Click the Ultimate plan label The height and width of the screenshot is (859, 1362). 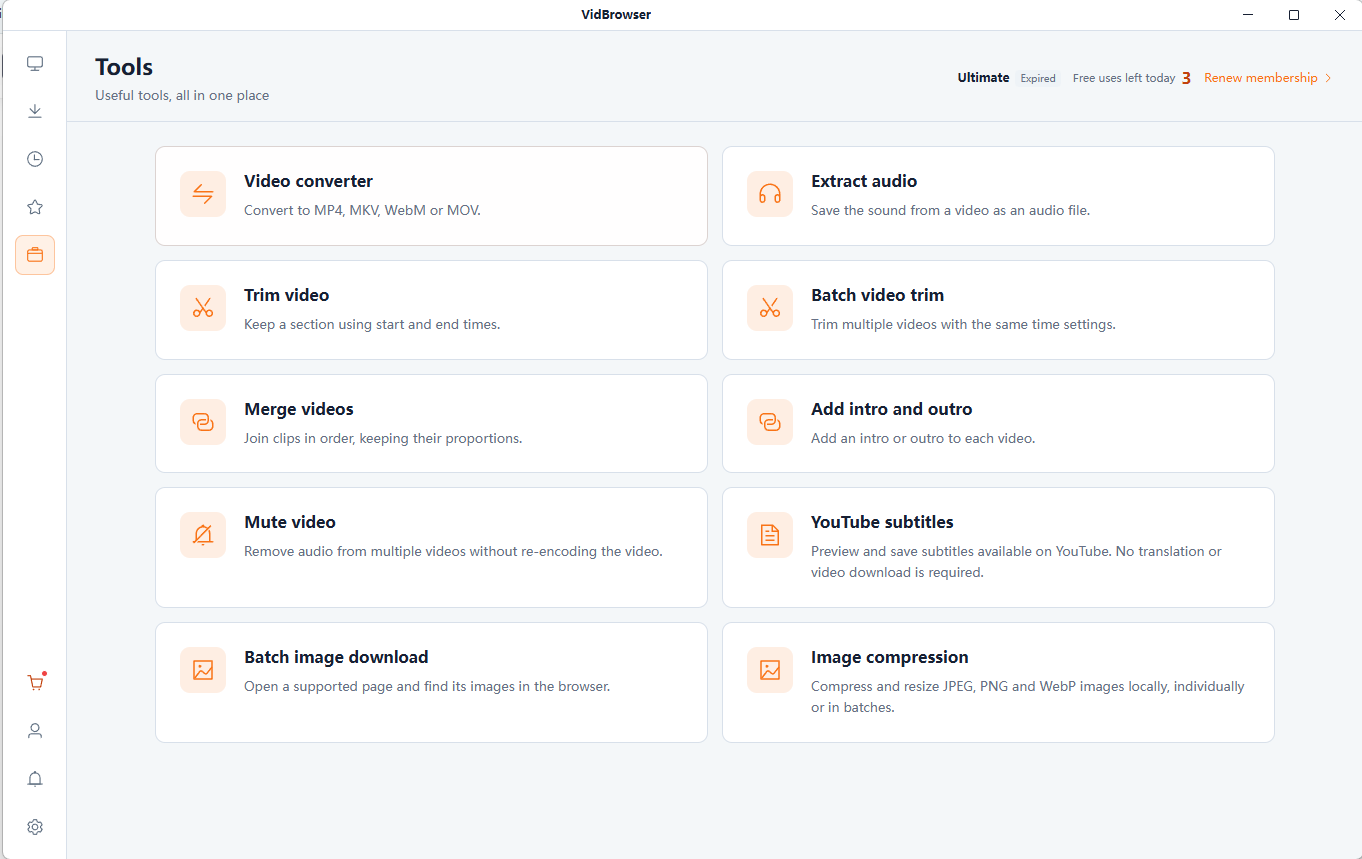point(983,78)
